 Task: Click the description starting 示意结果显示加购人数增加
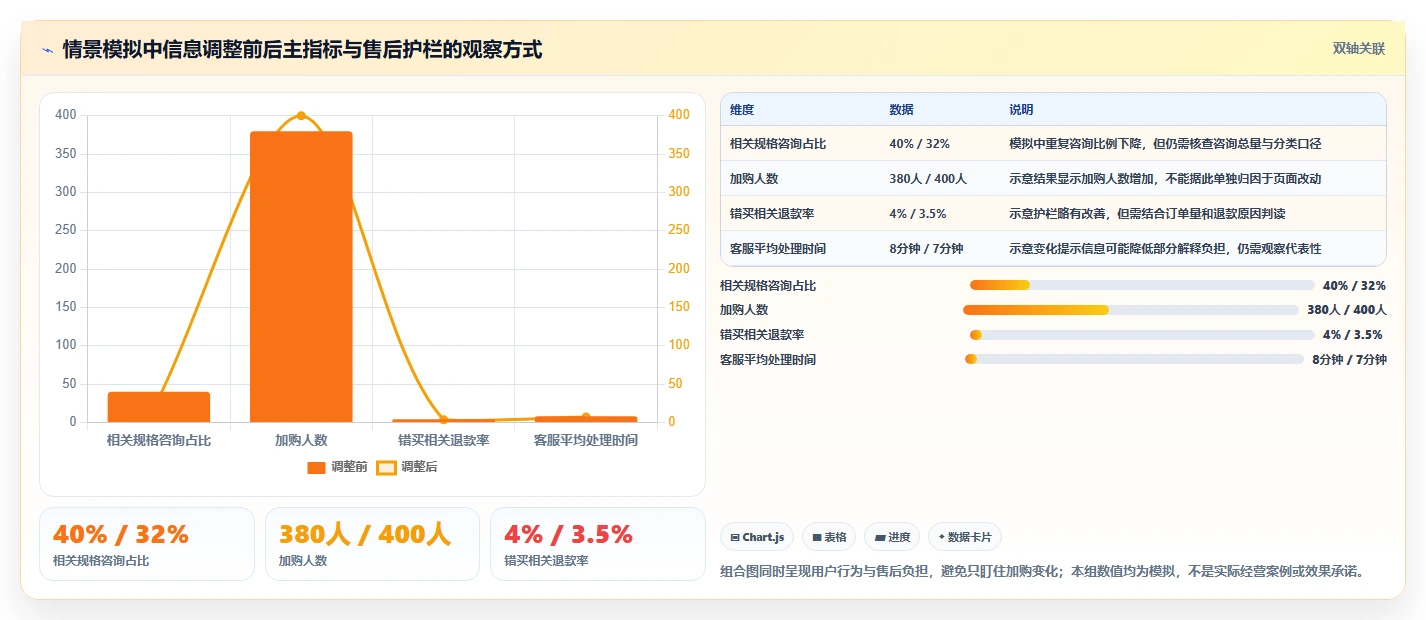click(1165, 179)
